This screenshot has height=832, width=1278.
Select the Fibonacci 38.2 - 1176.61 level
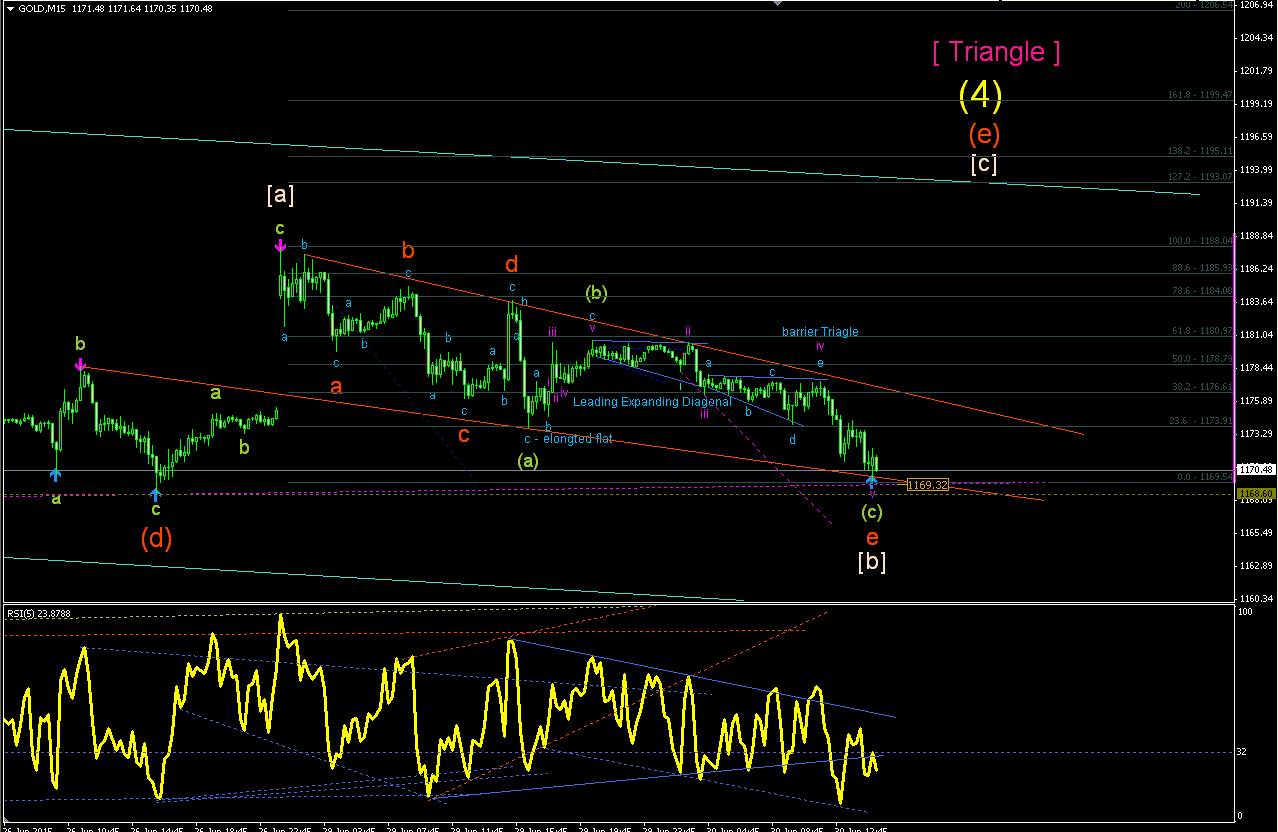point(1202,385)
